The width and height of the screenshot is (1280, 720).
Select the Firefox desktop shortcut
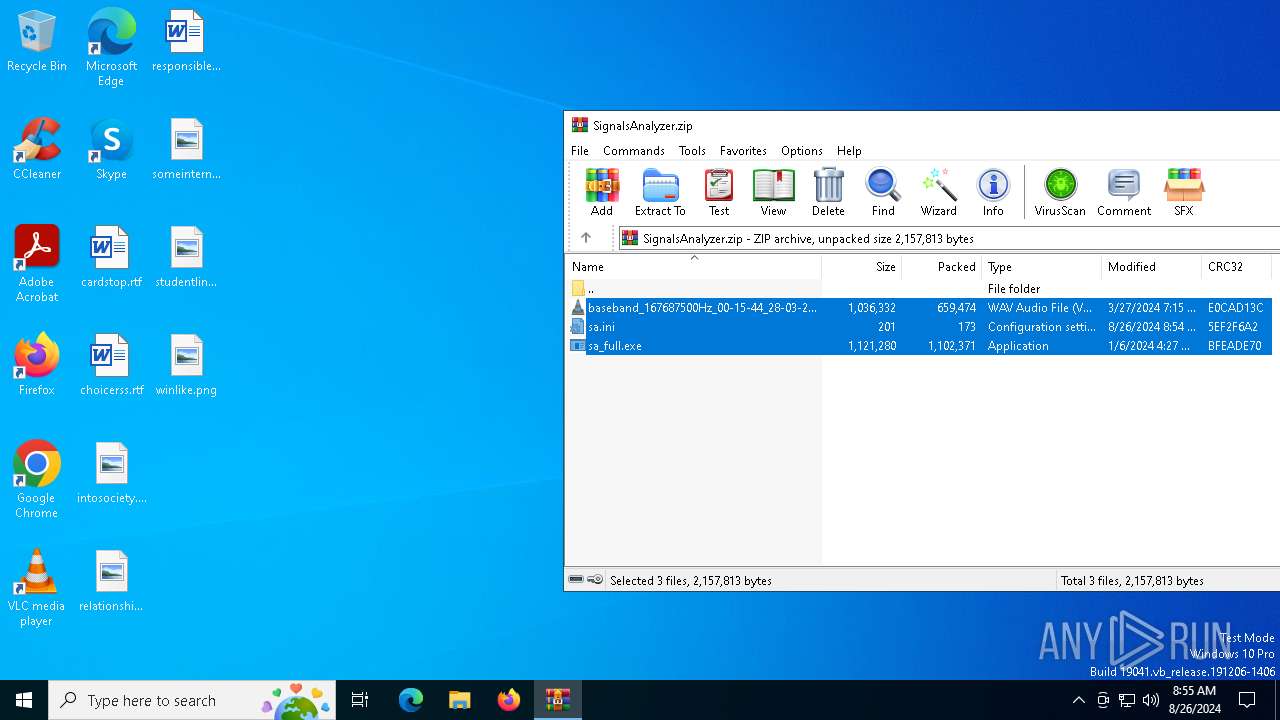tap(37, 365)
